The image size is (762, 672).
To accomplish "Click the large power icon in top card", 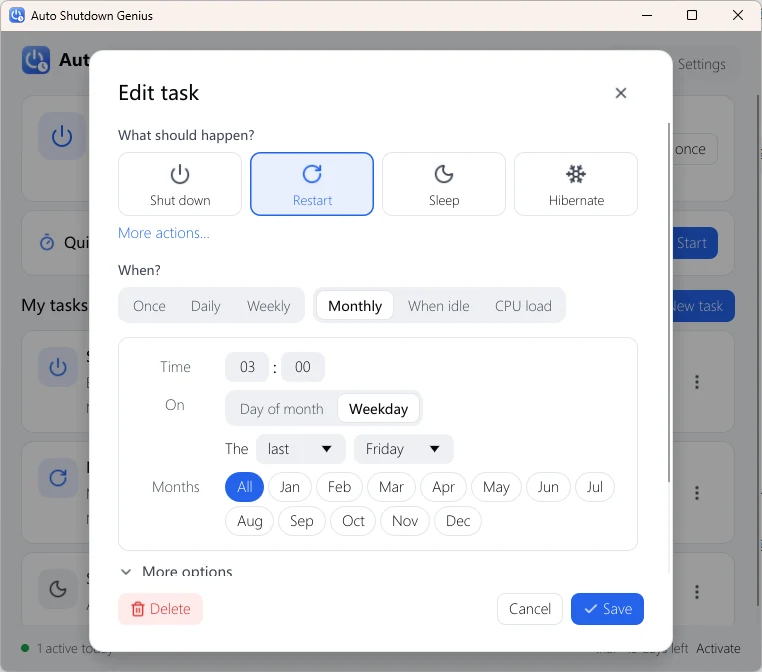I will (62, 136).
